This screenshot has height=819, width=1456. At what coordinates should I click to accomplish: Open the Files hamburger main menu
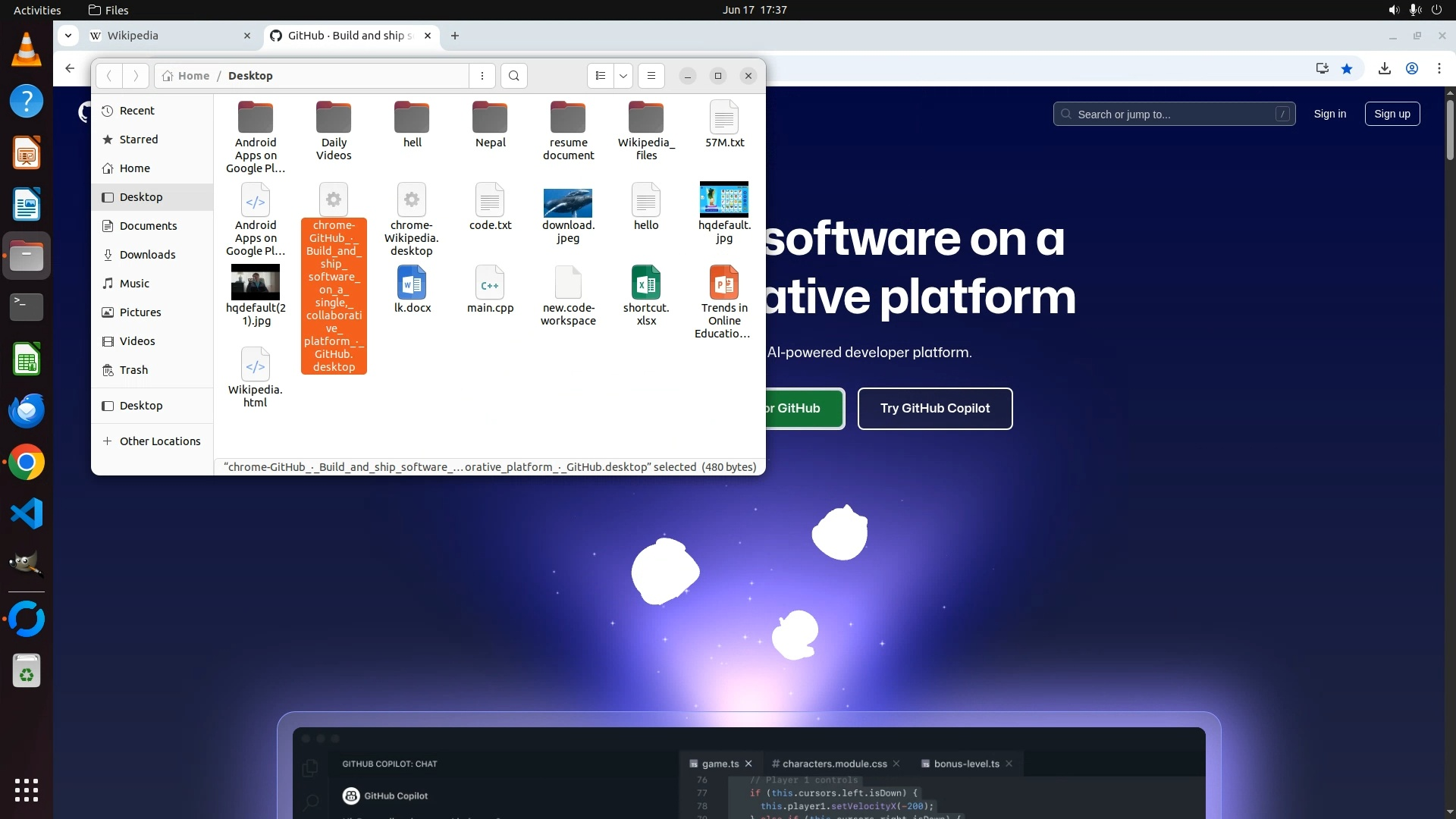point(651,76)
